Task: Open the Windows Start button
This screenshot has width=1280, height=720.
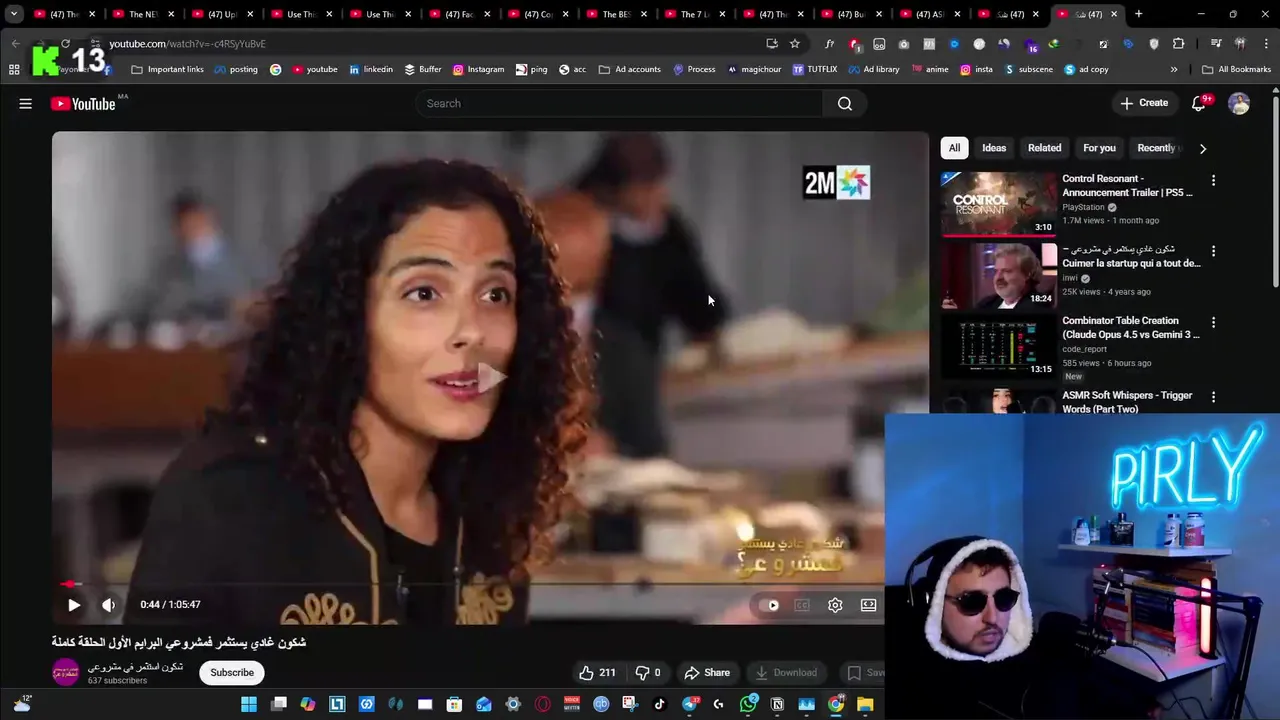Action: 249,705
